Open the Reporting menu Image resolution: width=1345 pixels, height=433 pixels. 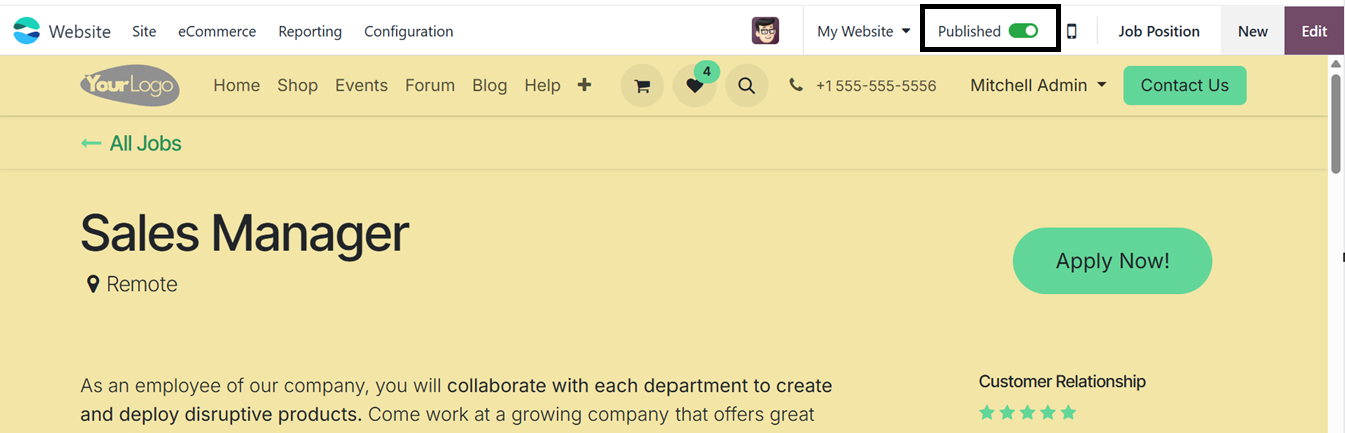pyautogui.click(x=310, y=31)
